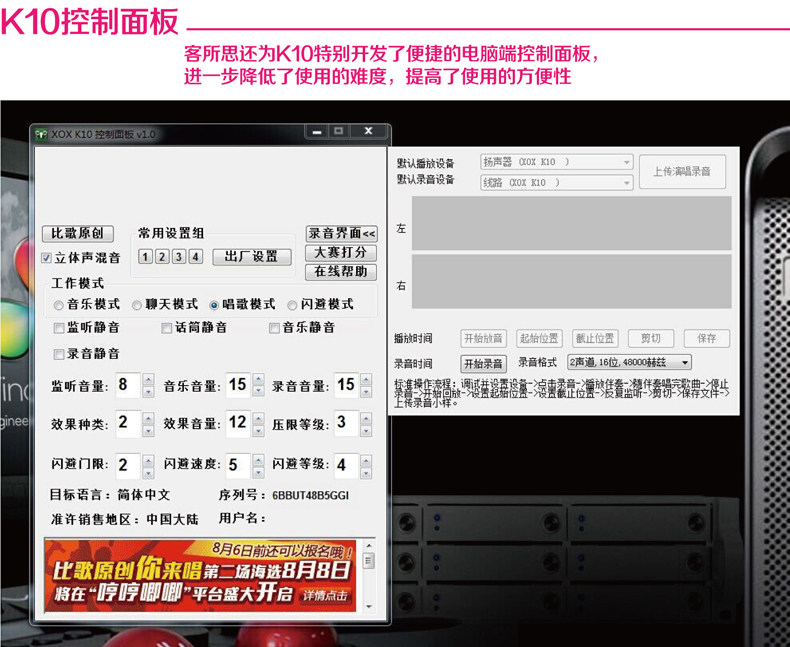Increase 闪避等级 with up arrow
The image size is (790, 647).
point(366,461)
